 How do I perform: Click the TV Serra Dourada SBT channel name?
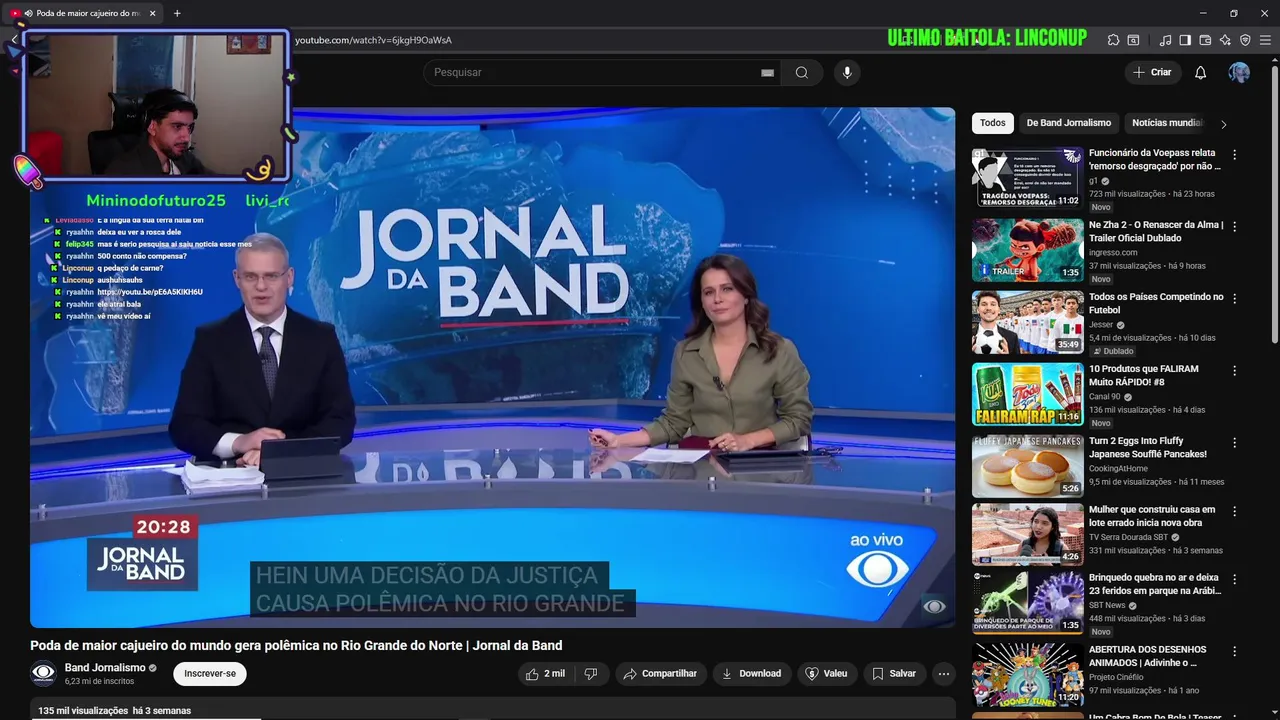(1128, 537)
